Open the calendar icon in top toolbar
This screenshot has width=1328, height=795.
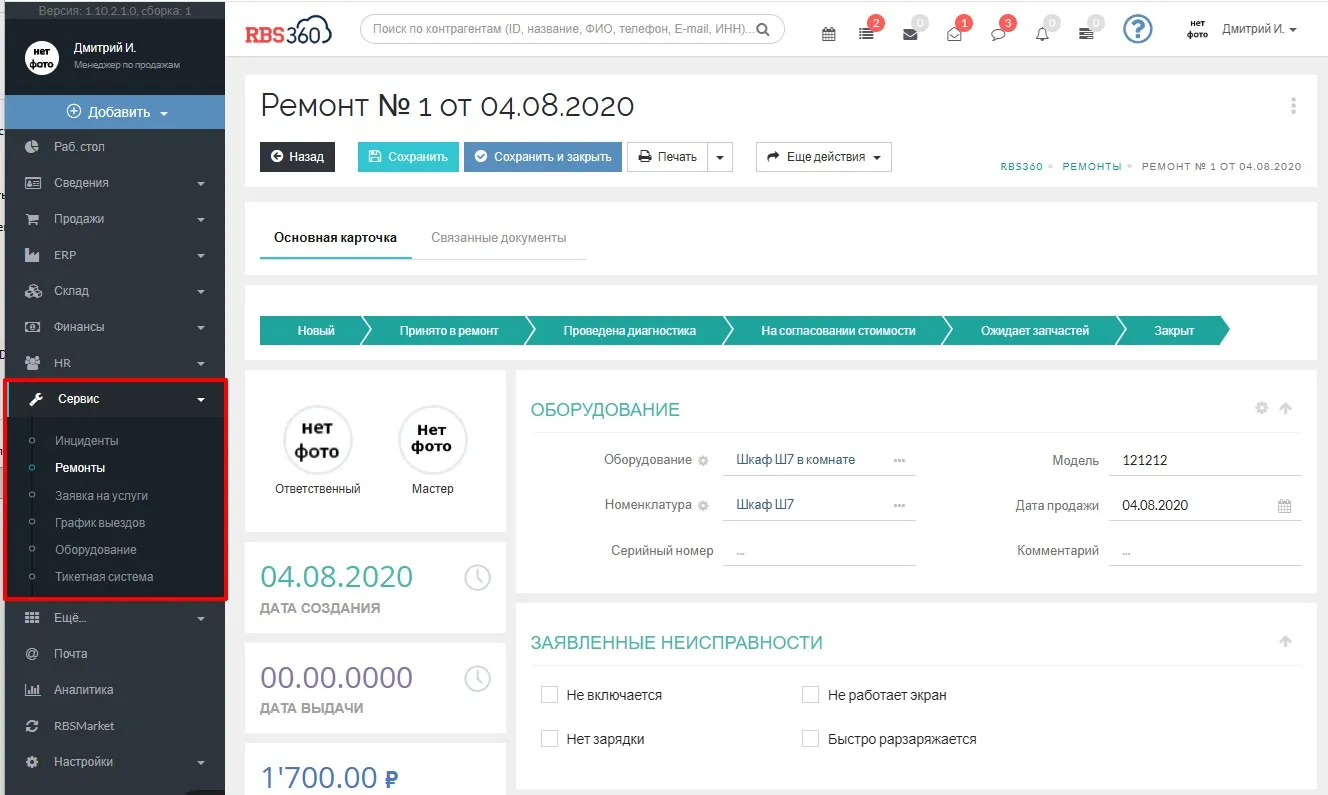pyautogui.click(x=828, y=34)
